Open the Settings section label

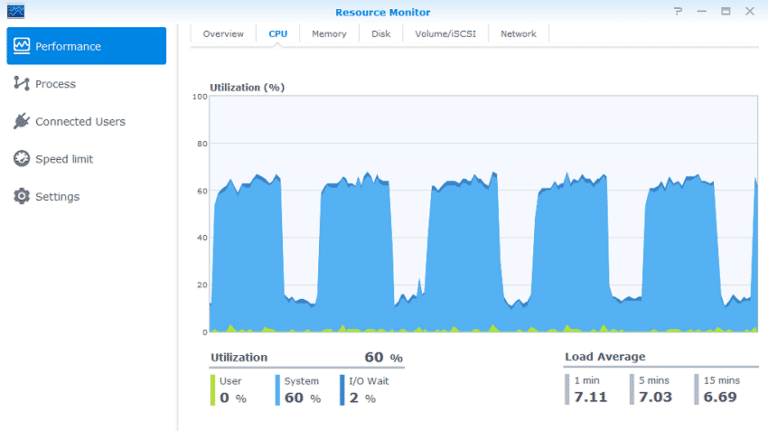57,196
